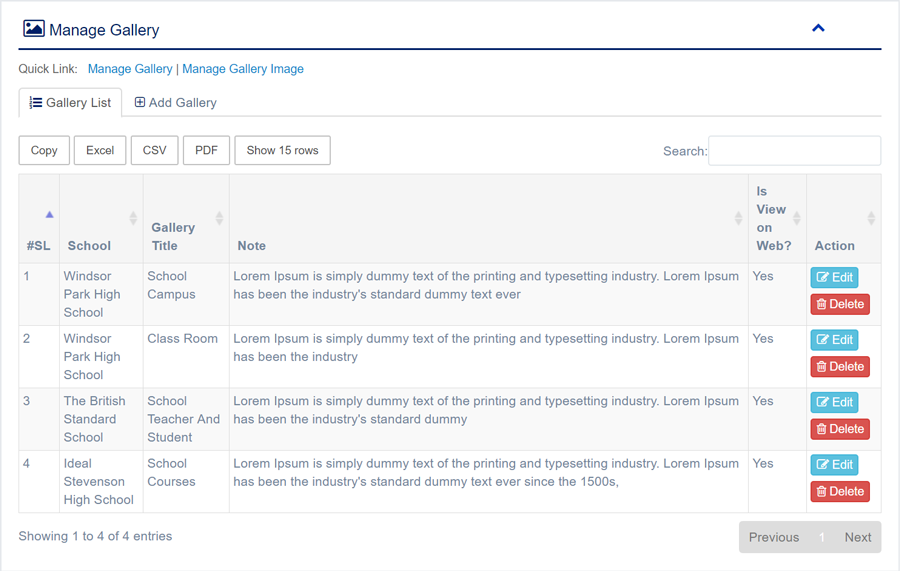This screenshot has height=571, width=900.
Task: Click the Copy export button
Action: pos(44,150)
